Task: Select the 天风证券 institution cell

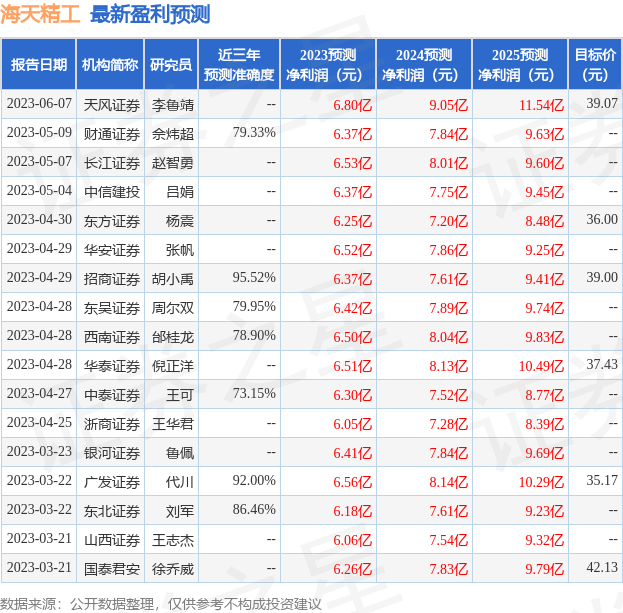Action: coord(112,105)
